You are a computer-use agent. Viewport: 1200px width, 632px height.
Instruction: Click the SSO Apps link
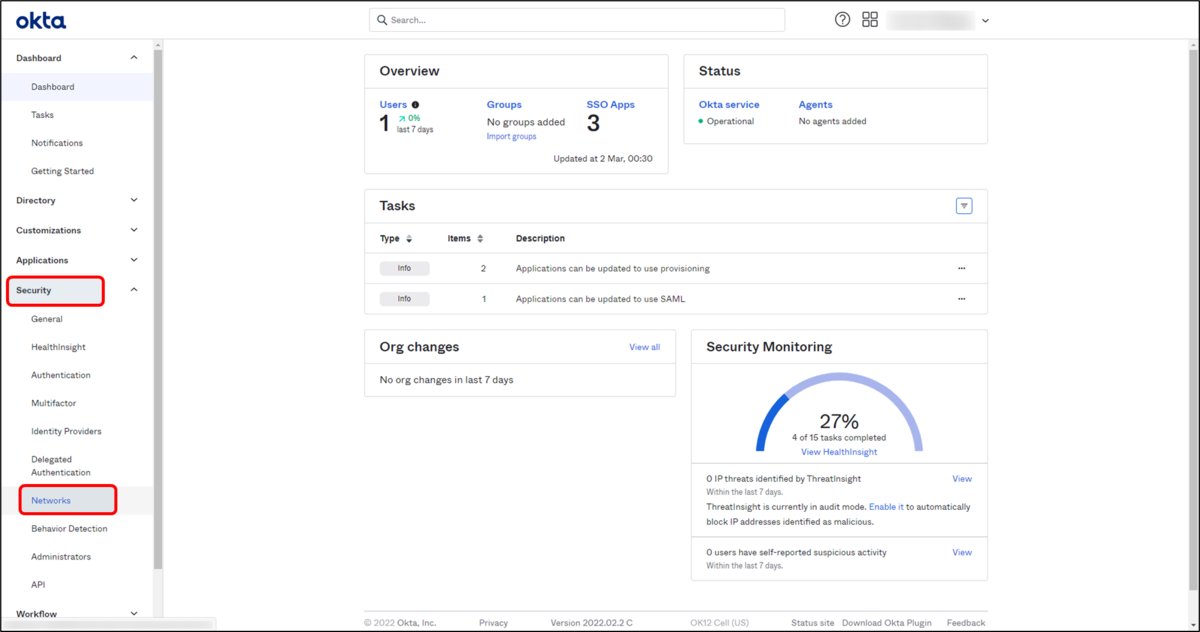(x=610, y=104)
